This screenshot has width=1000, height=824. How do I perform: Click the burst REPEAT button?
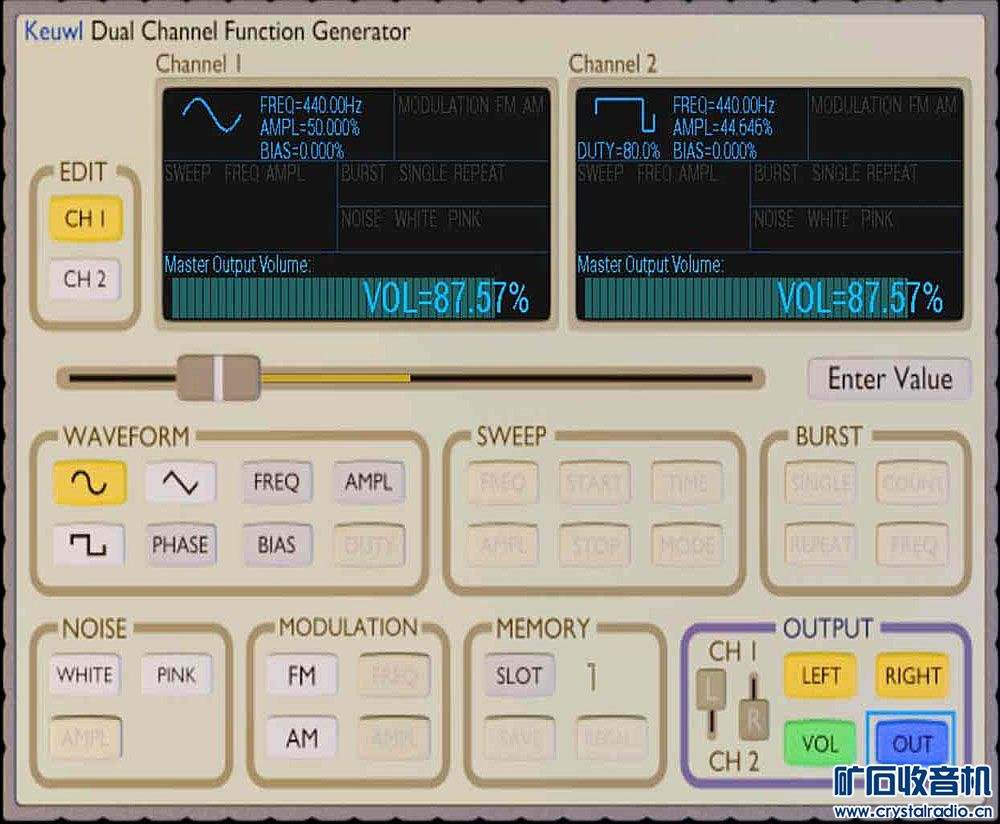click(820, 545)
